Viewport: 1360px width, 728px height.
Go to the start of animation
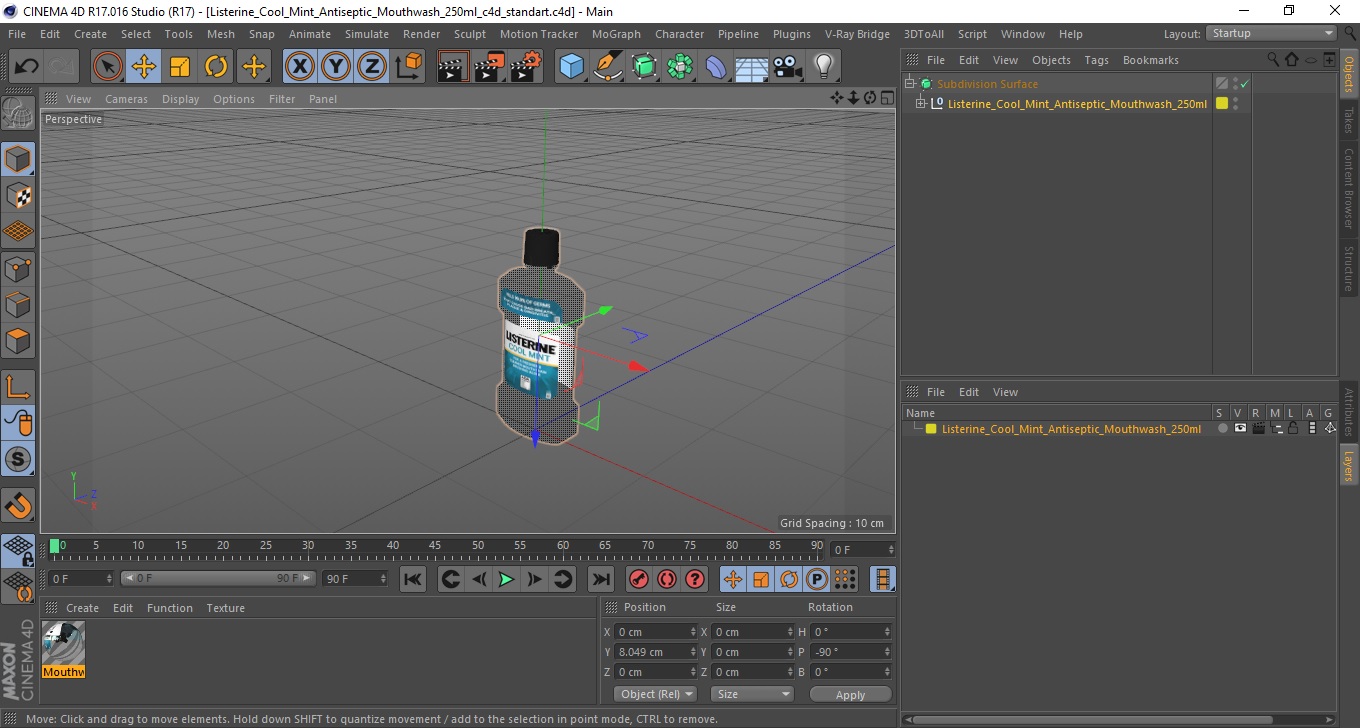click(x=413, y=579)
